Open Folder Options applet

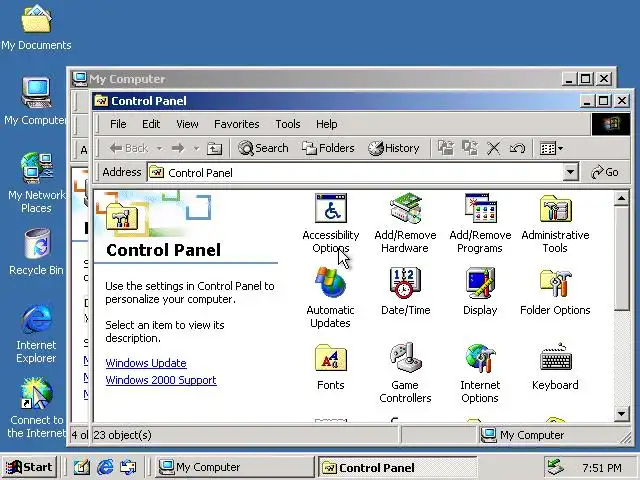pyautogui.click(x=555, y=291)
